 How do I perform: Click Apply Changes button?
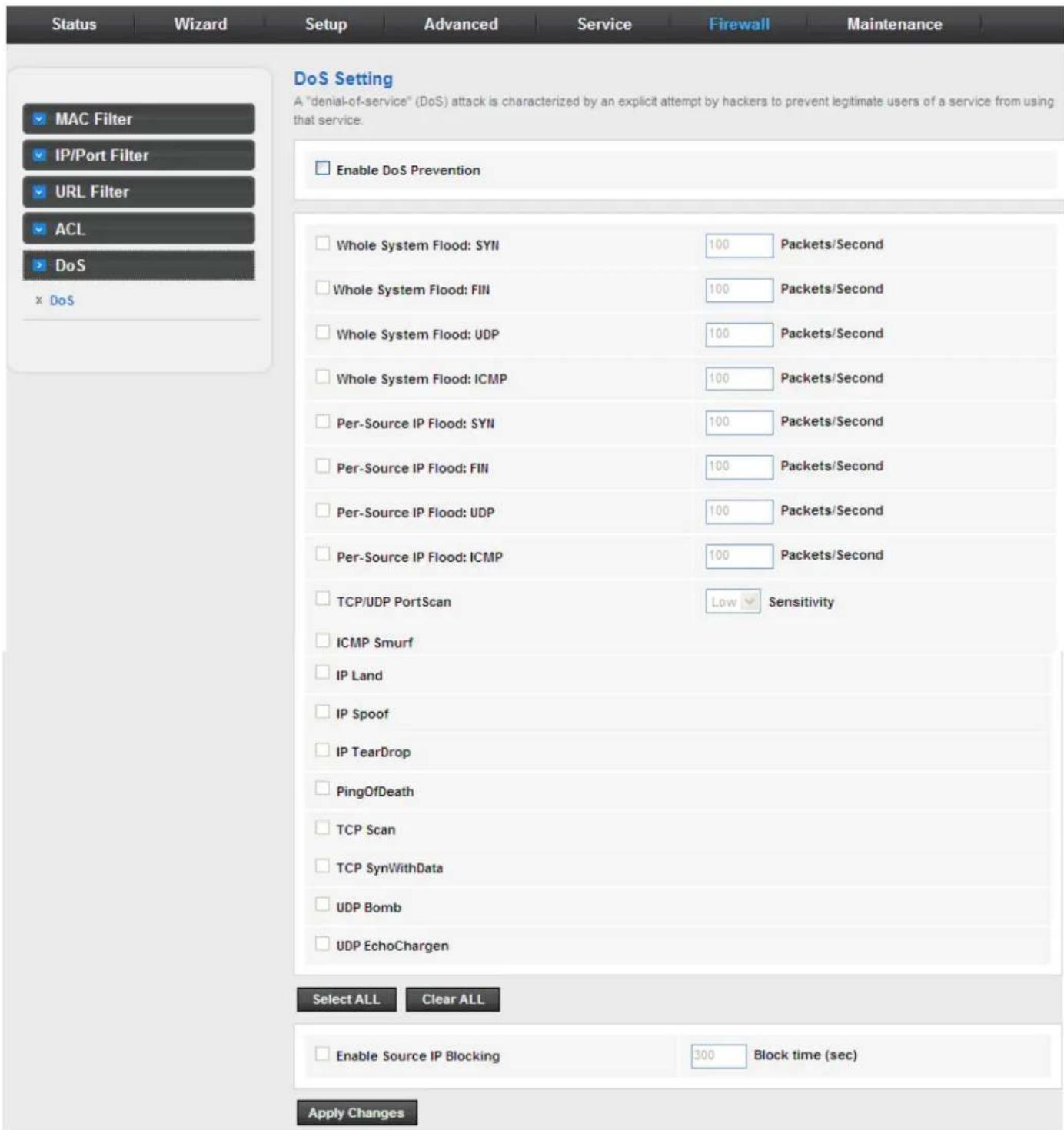[357, 1112]
